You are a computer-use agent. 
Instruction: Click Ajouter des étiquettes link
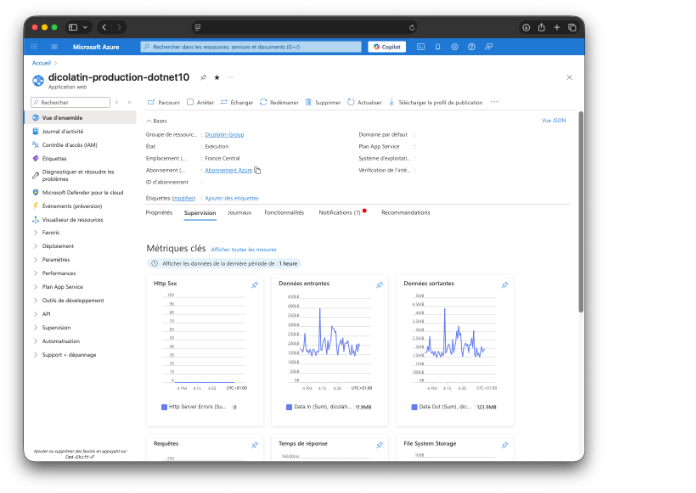231,198
